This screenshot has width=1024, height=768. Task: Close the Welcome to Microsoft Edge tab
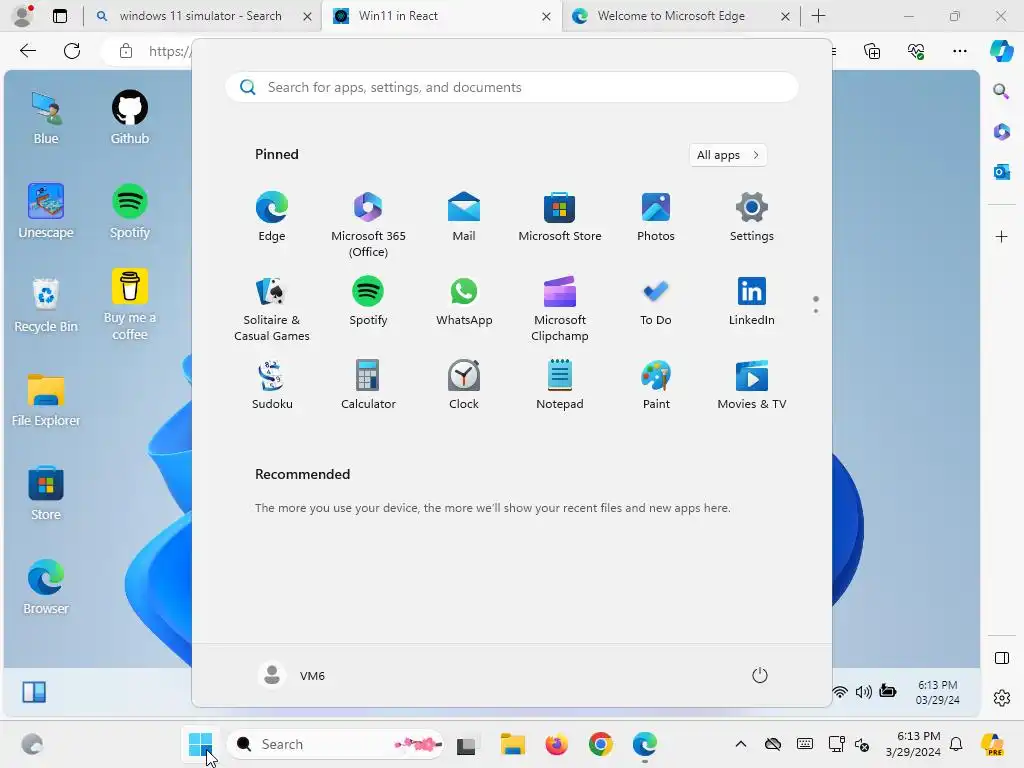tap(786, 16)
